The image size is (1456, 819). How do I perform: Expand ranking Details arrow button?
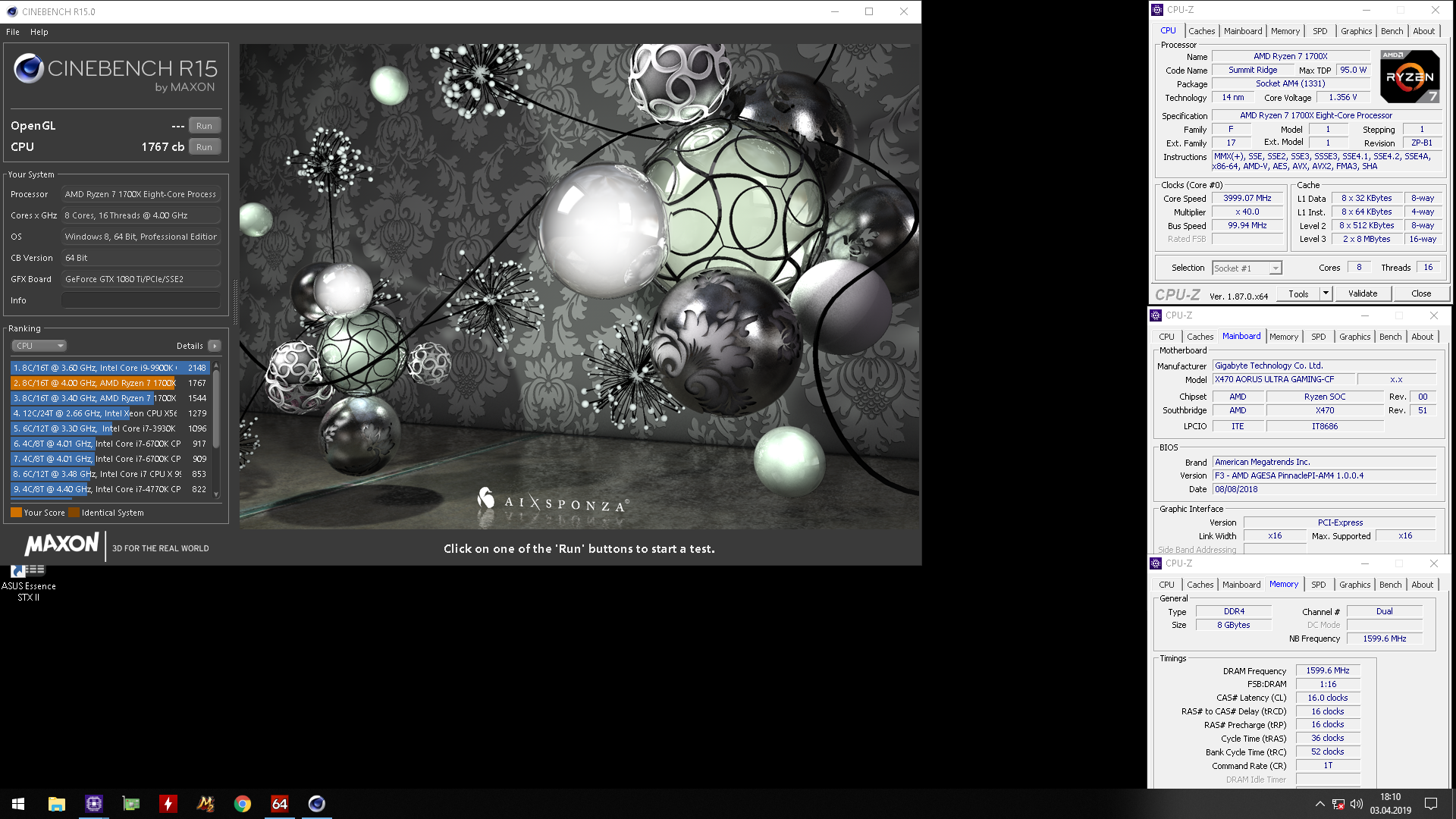pos(215,346)
